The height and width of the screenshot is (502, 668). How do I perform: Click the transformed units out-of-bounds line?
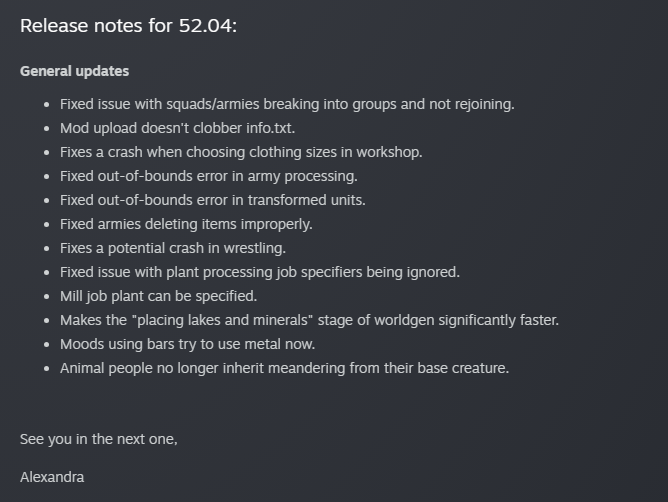[212, 200]
